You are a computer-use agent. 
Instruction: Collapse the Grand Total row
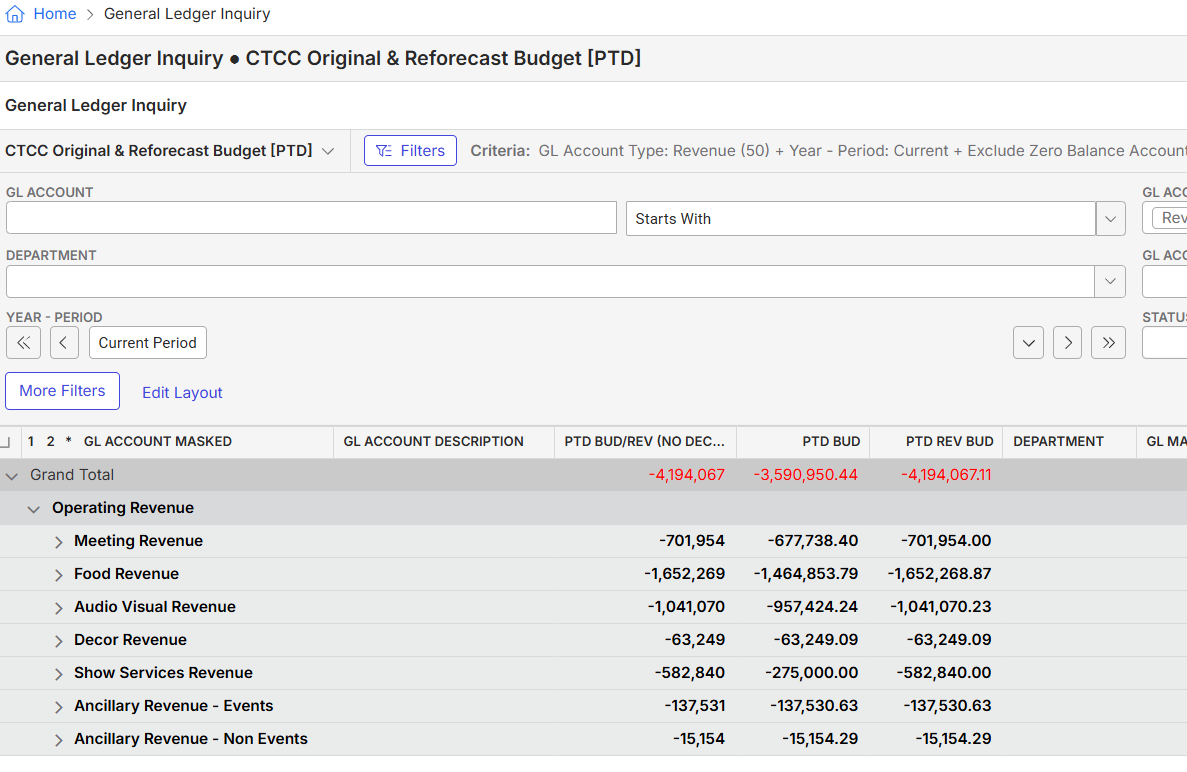point(11,476)
